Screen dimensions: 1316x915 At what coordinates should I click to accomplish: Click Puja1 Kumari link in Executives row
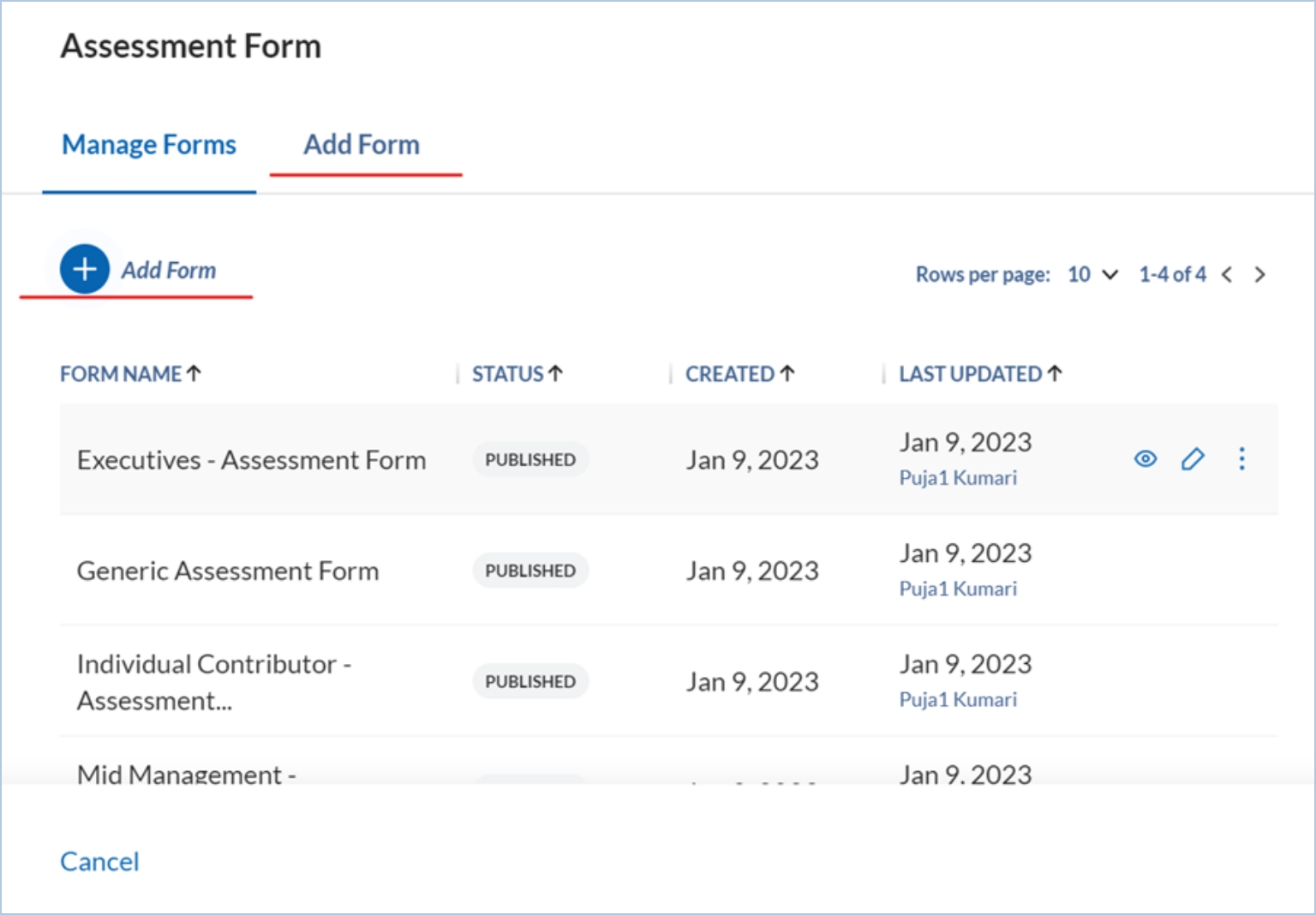click(x=958, y=478)
